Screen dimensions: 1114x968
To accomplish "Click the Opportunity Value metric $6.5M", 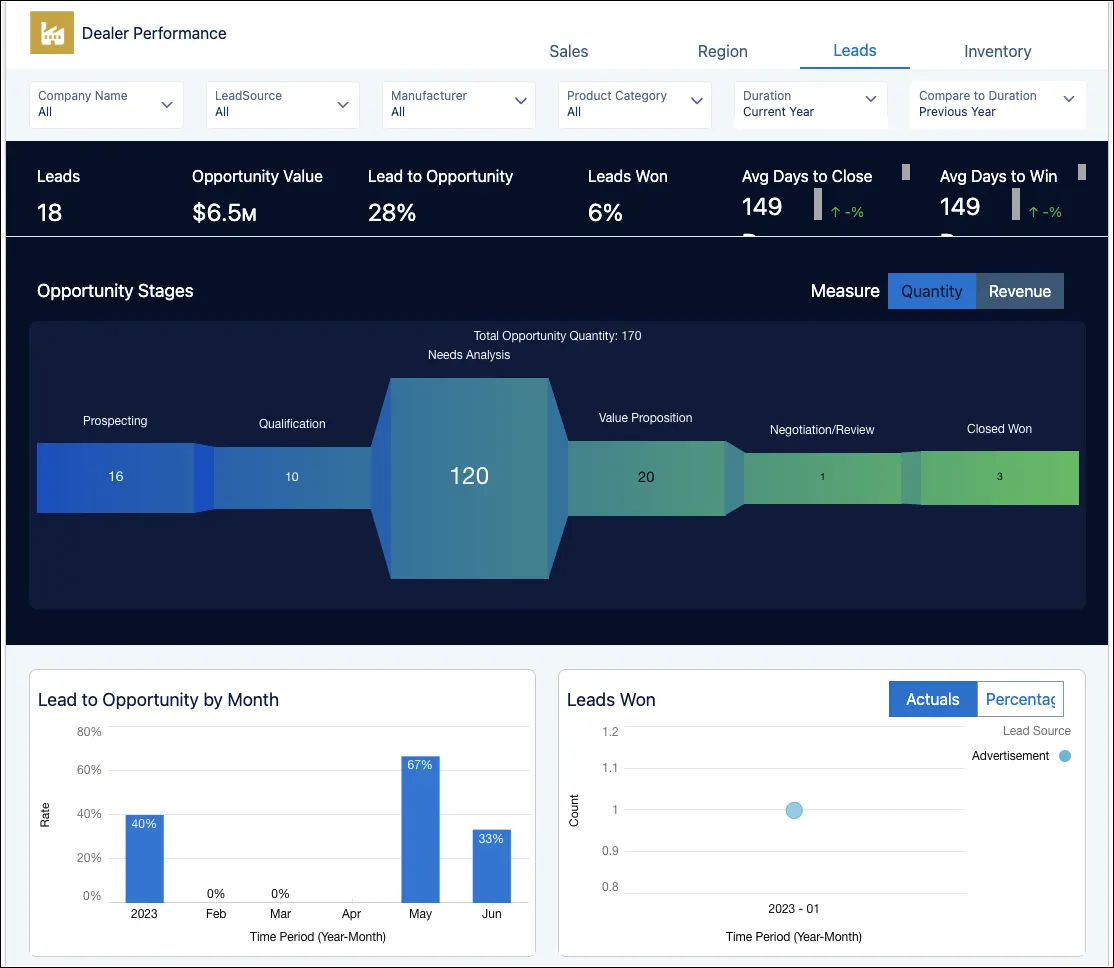I will point(224,213).
